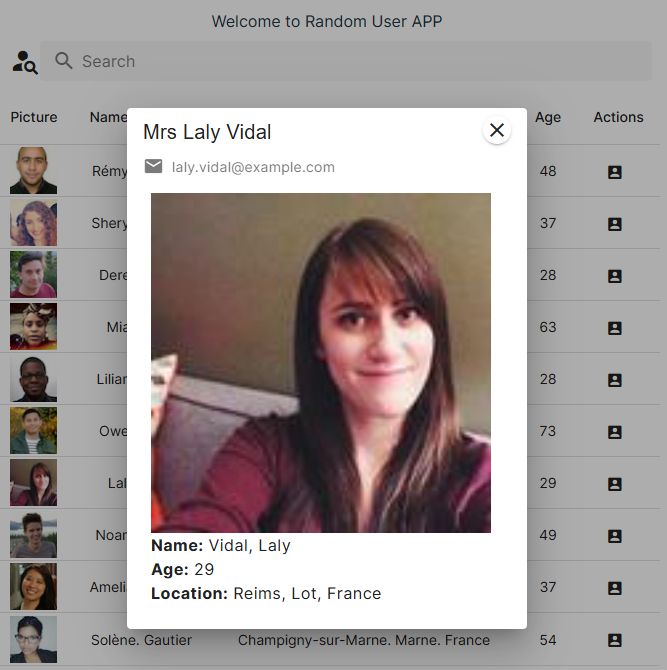Screen dimensions: 667x670
Task: Click the Actions column header
Action: click(618, 117)
